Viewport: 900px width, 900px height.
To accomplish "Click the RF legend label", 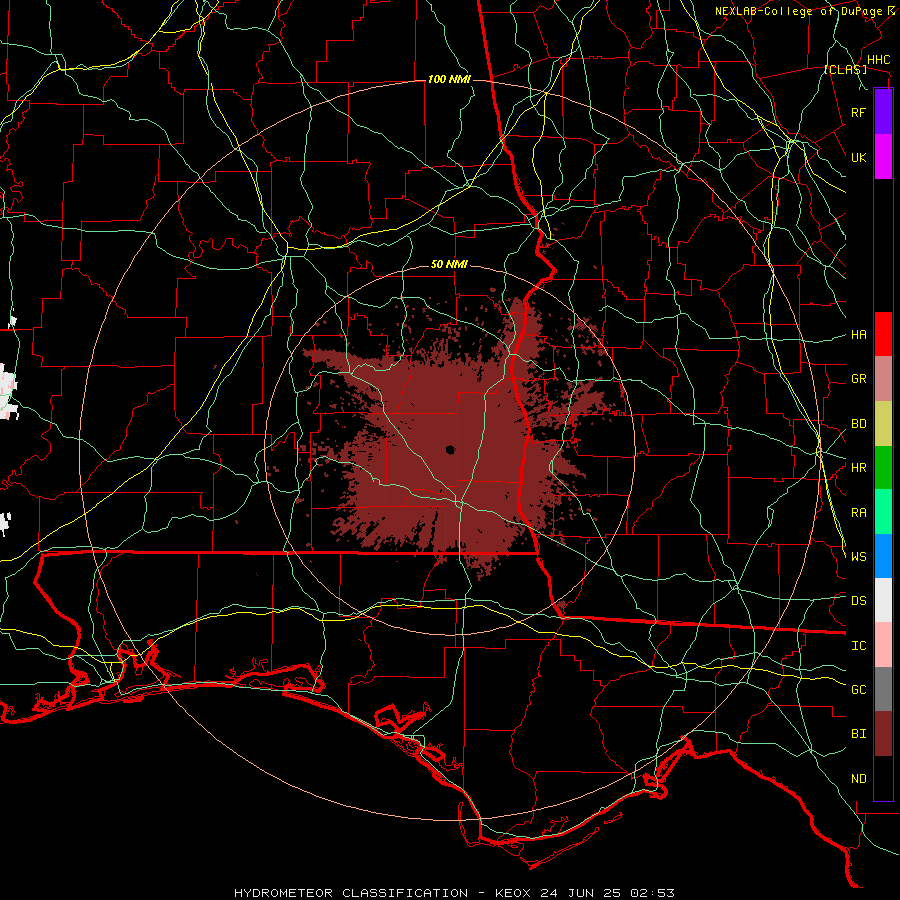I will pyautogui.click(x=858, y=112).
